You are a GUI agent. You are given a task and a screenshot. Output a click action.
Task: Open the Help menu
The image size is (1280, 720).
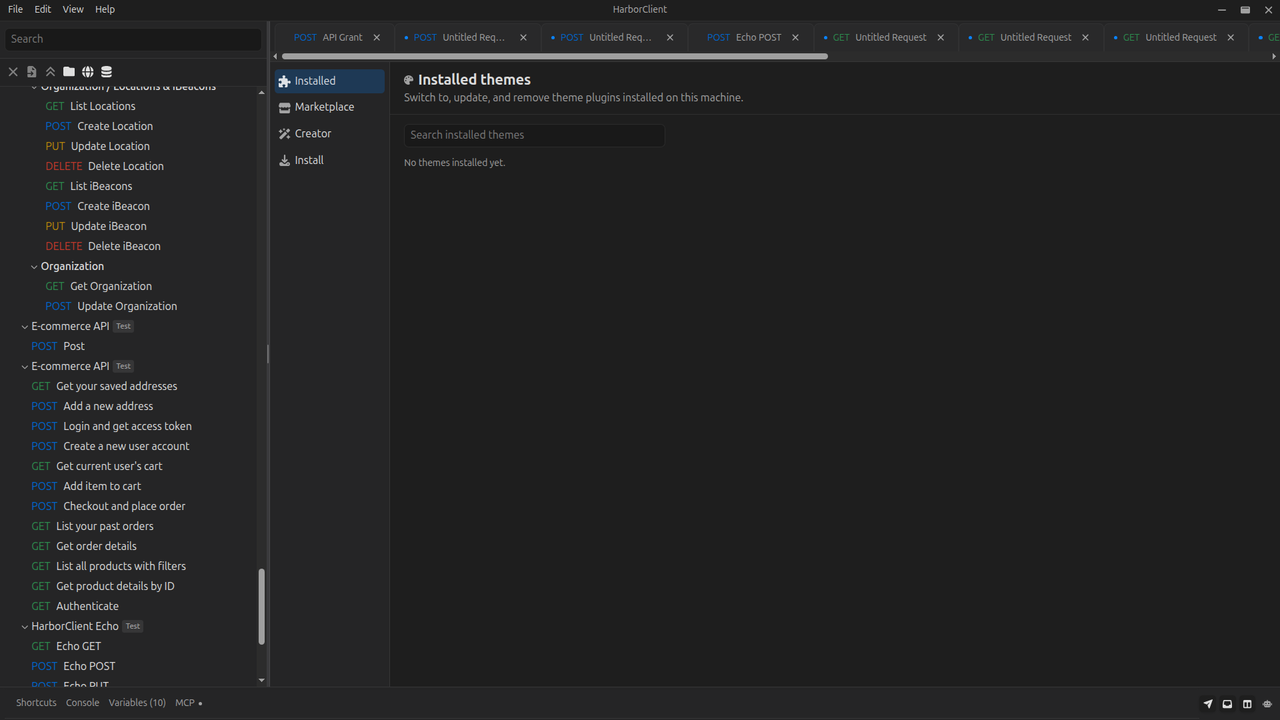click(105, 9)
